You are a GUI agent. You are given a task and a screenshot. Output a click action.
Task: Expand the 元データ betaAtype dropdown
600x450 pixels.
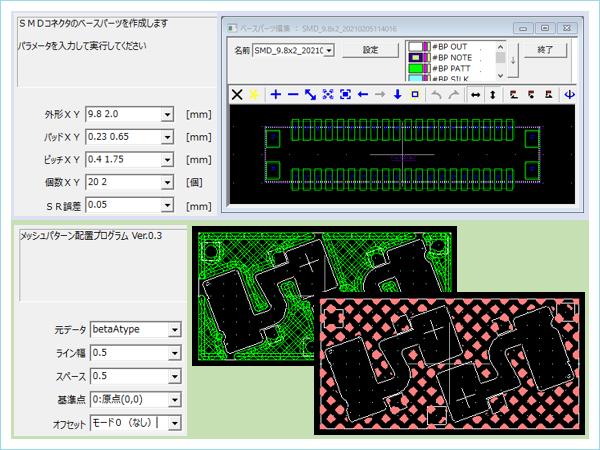(x=174, y=329)
